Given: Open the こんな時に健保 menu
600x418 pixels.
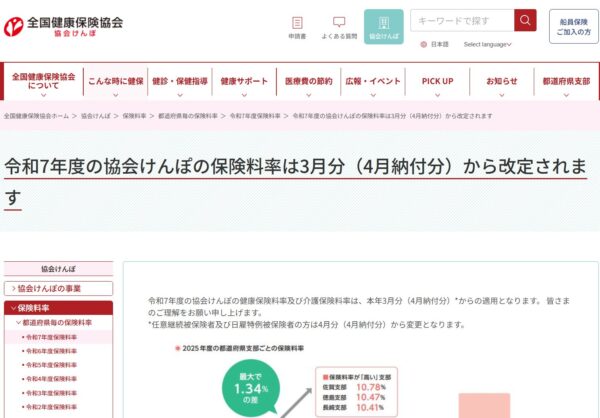Looking at the screenshot, I should pyautogui.click(x=116, y=81).
